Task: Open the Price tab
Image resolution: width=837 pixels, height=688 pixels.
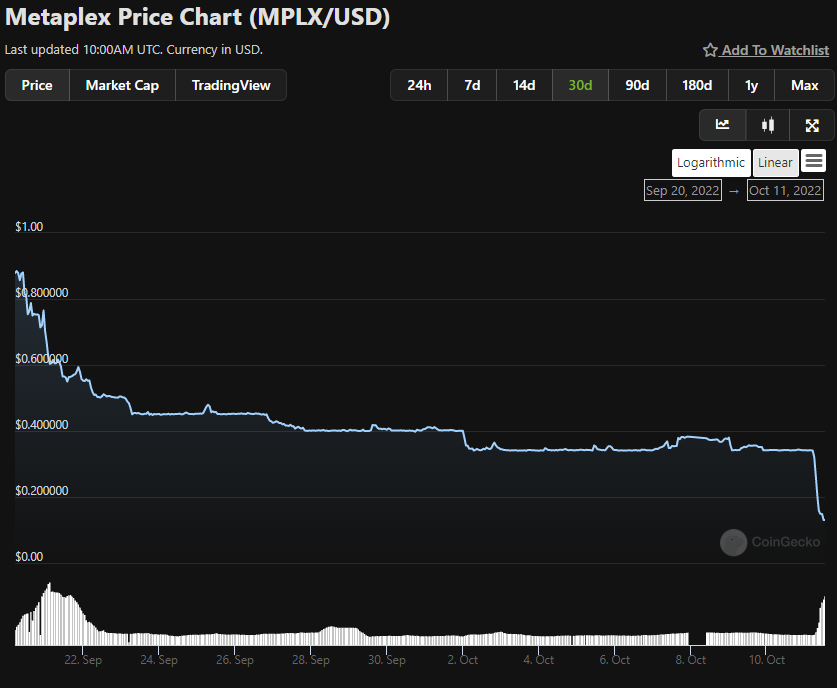Action: pos(37,85)
